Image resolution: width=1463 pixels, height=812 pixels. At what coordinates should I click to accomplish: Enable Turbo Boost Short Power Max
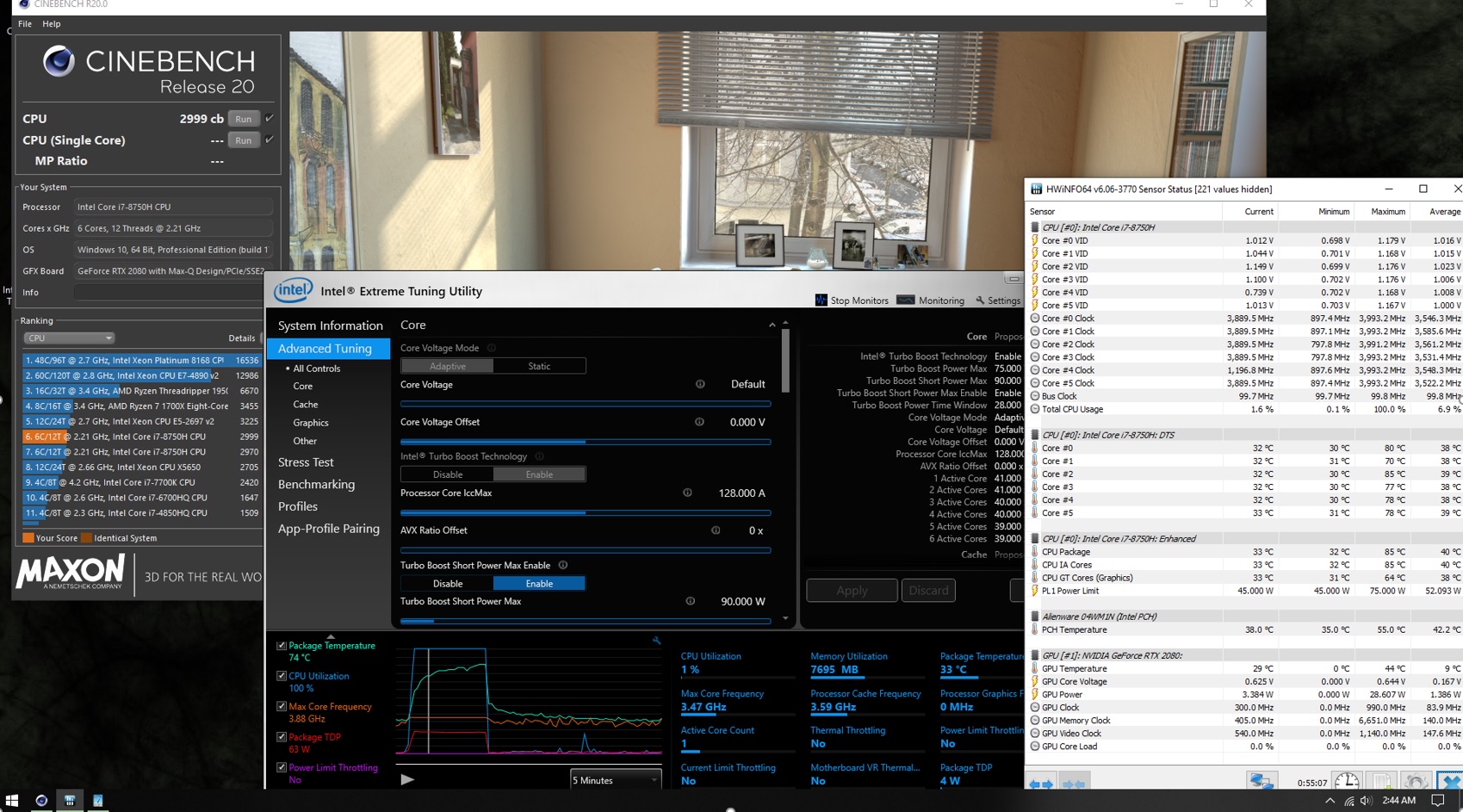click(x=539, y=584)
